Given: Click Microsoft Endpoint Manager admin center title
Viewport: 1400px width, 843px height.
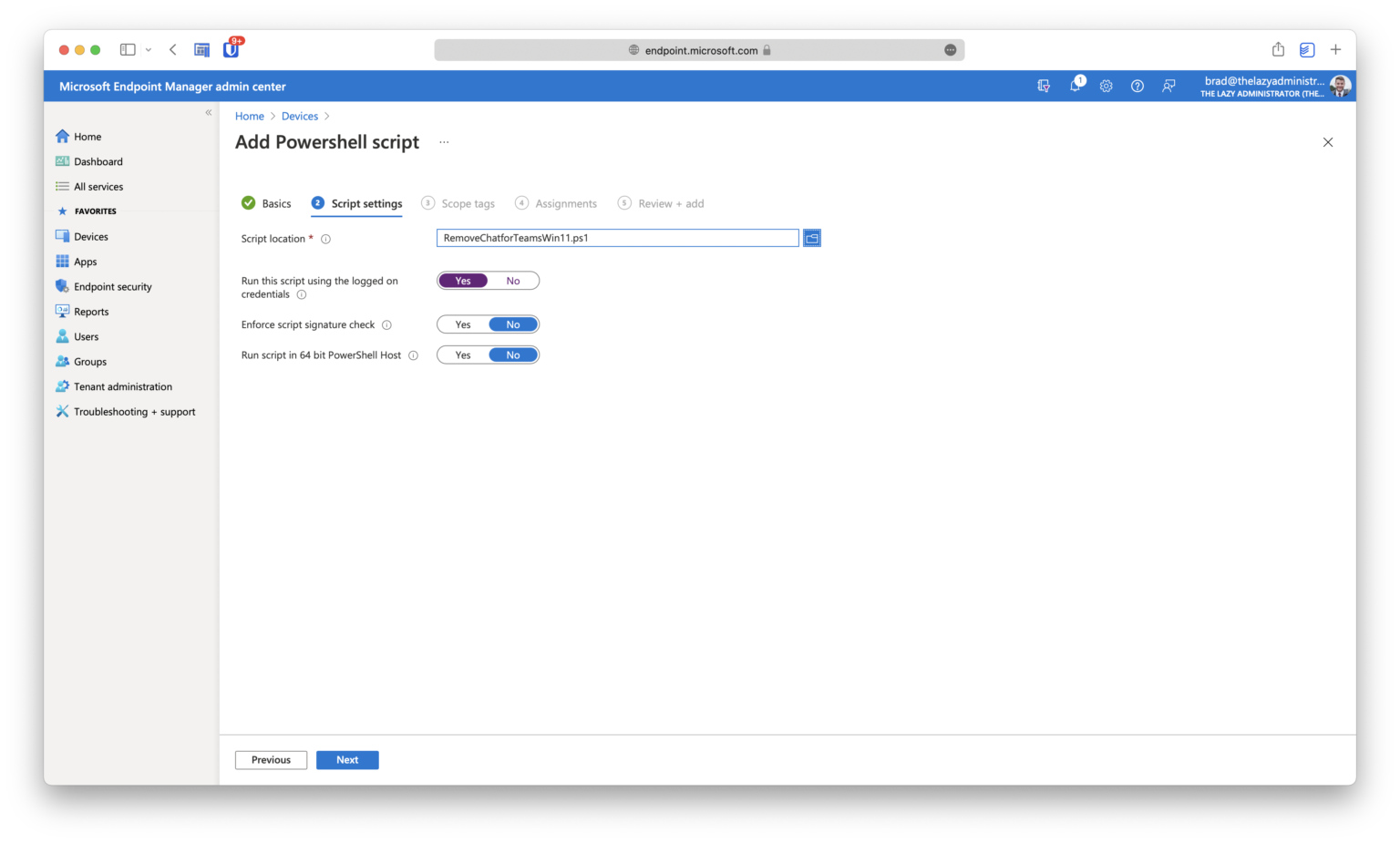Looking at the screenshot, I should tap(172, 87).
